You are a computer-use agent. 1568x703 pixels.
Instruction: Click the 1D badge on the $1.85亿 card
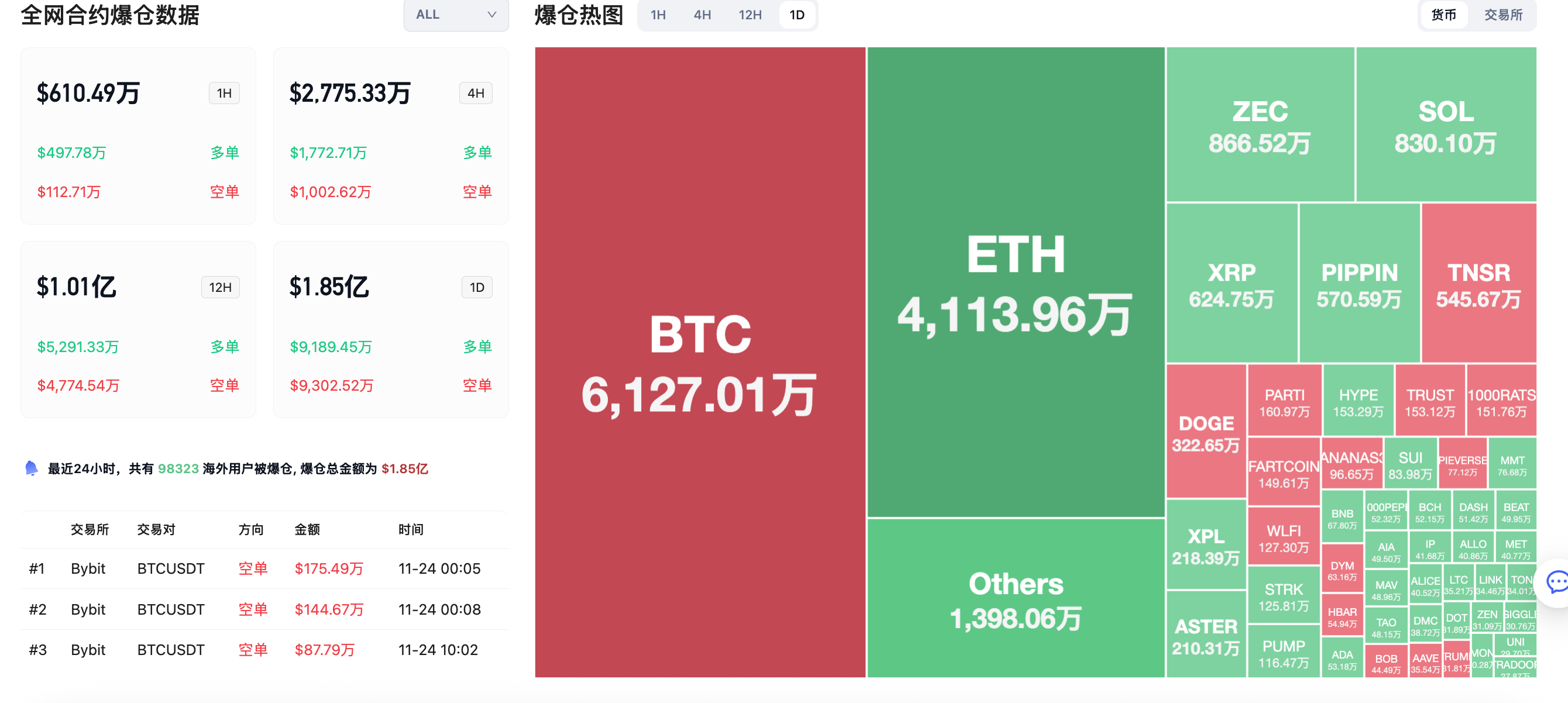477,287
